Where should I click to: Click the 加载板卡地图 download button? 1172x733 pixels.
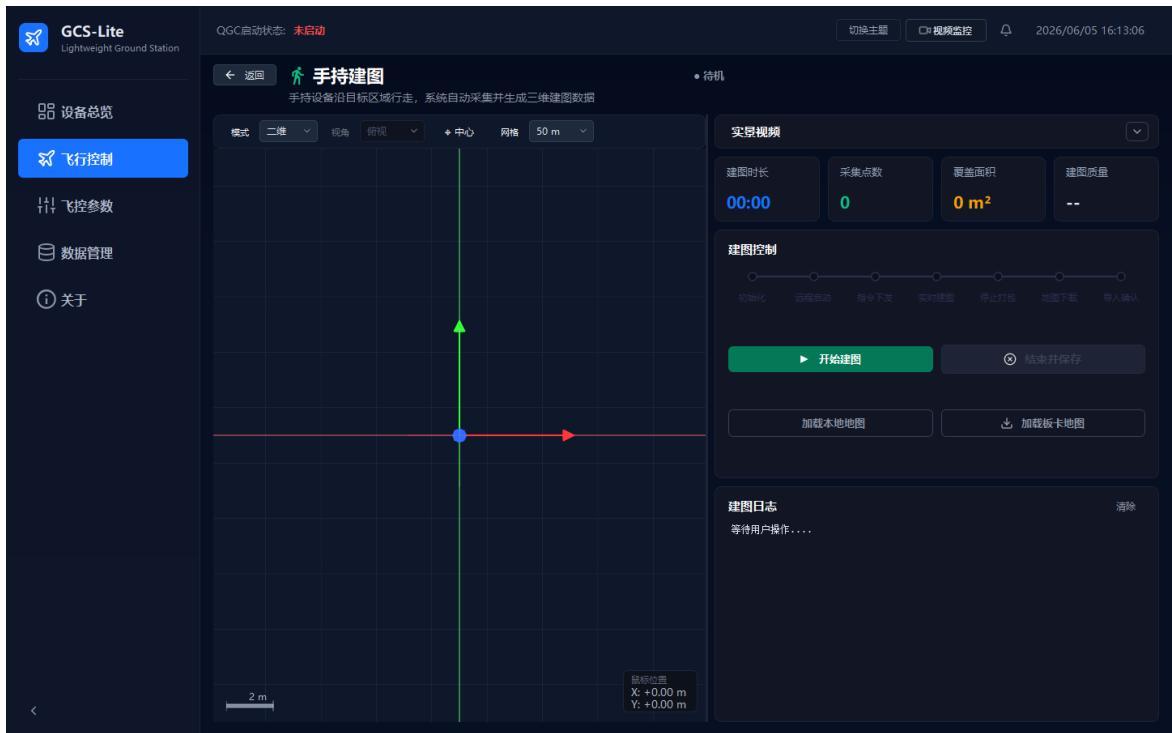tap(1043, 423)
